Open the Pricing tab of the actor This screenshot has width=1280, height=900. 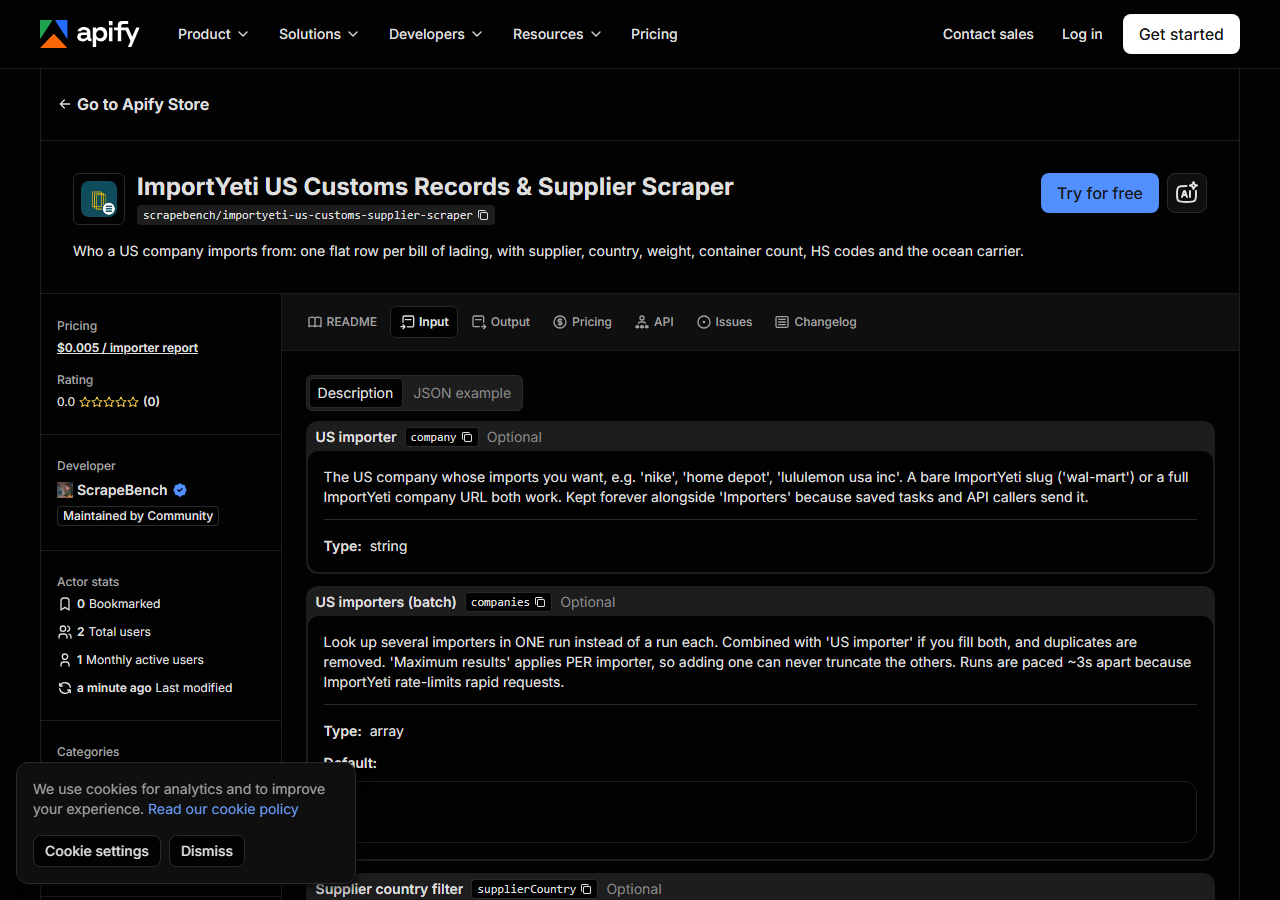pyautogui.click(x=582, y=322)
